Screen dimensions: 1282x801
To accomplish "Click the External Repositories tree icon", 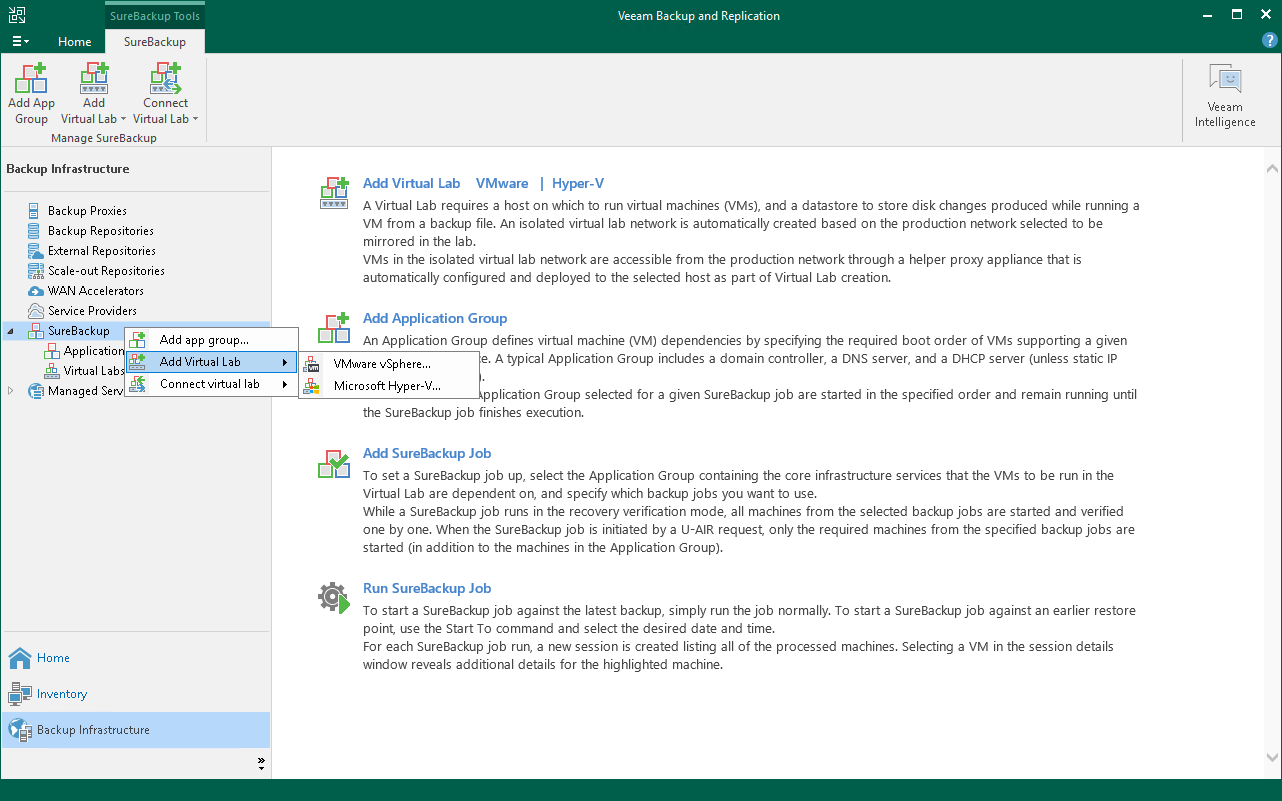I will point(36,251).
